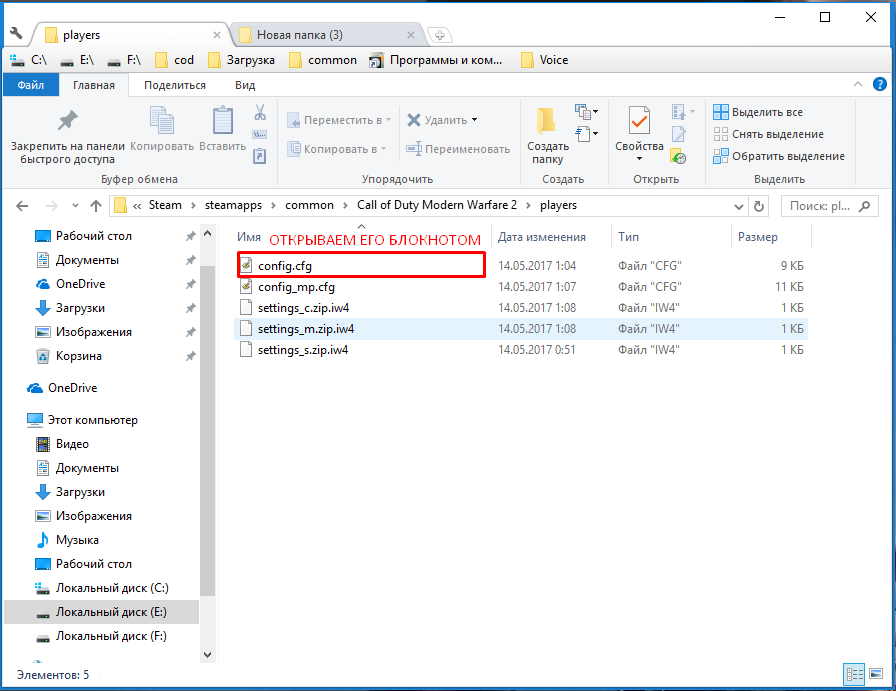The image size is (896, 691).
Task: Click the open-with icon in Открыть group
Action: 683,112
